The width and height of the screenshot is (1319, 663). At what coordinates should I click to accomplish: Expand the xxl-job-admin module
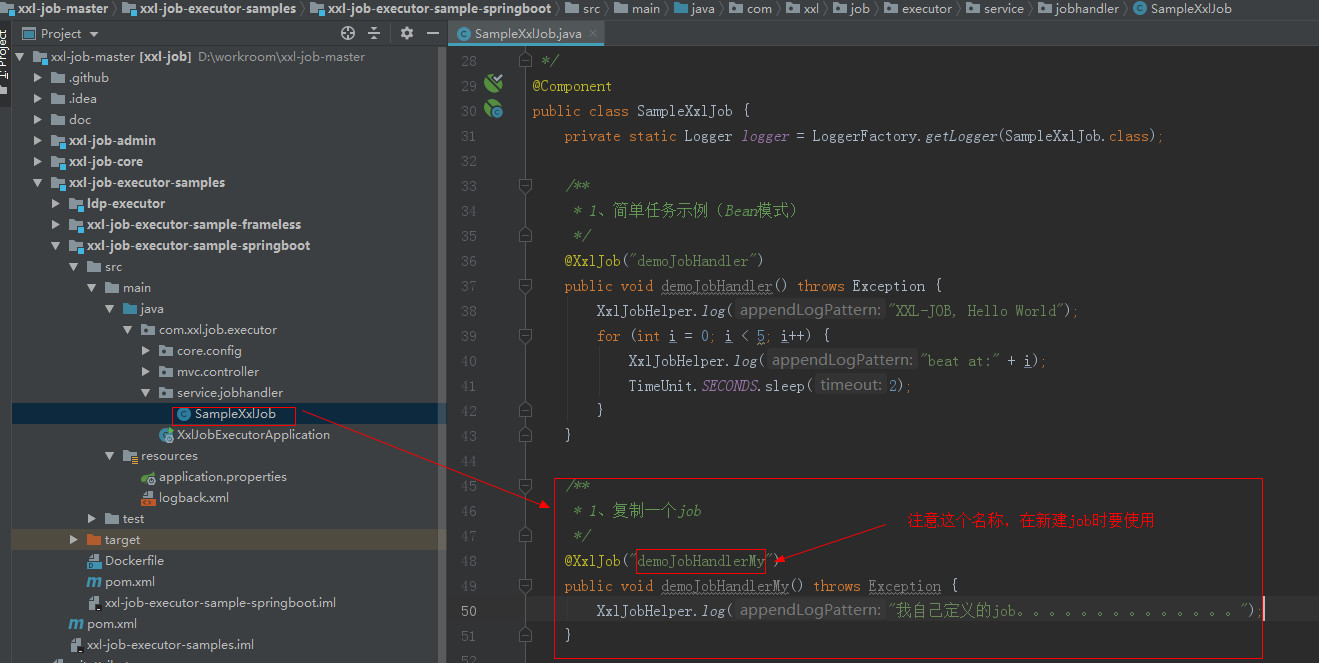(x=38, y=141)
